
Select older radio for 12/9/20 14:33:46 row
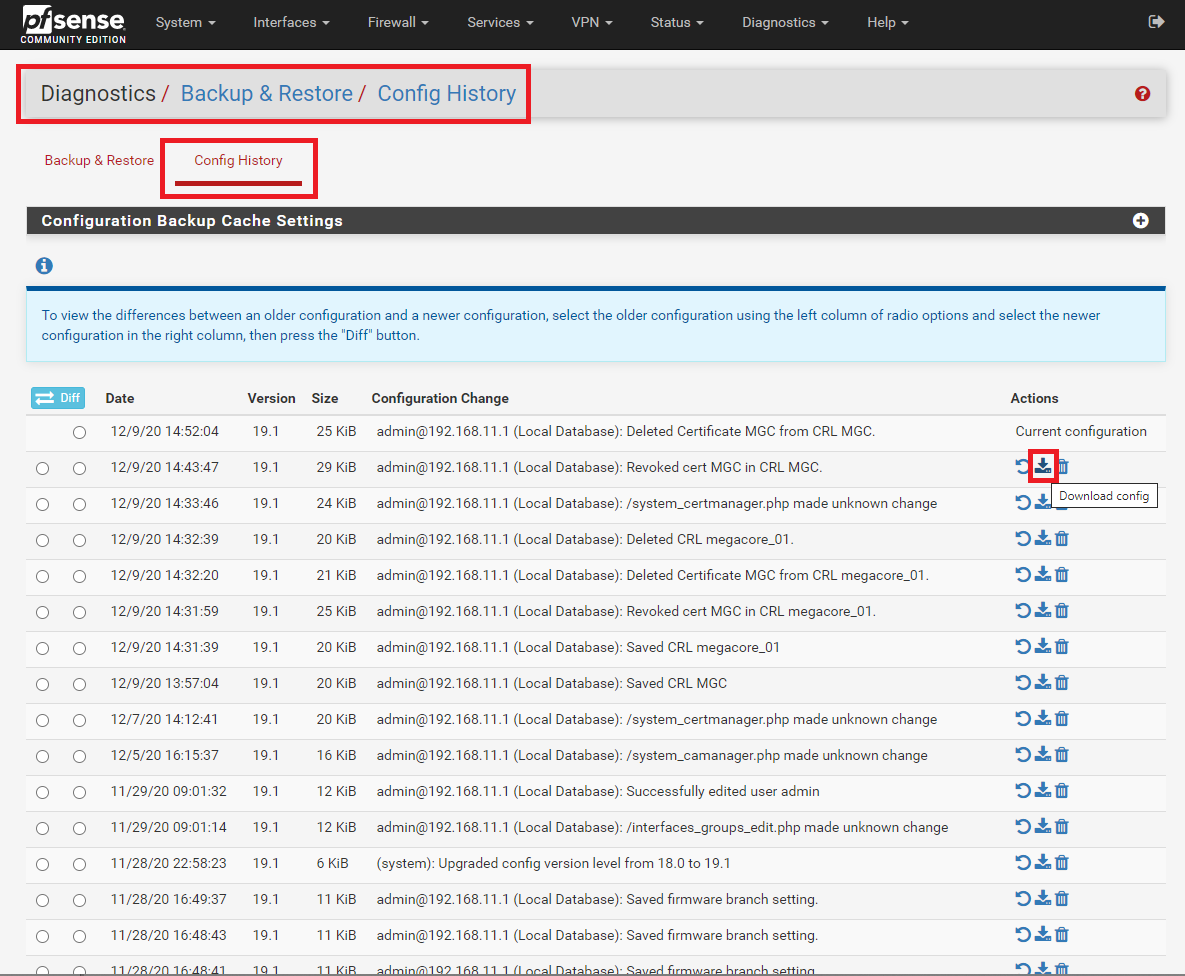tap(42, 504)
